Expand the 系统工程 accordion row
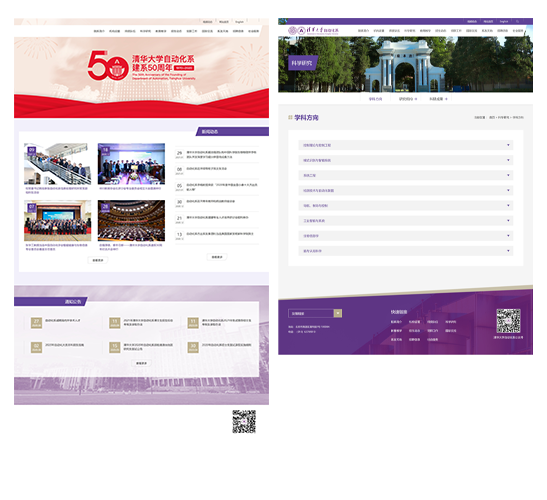 [x=405, y=175]
